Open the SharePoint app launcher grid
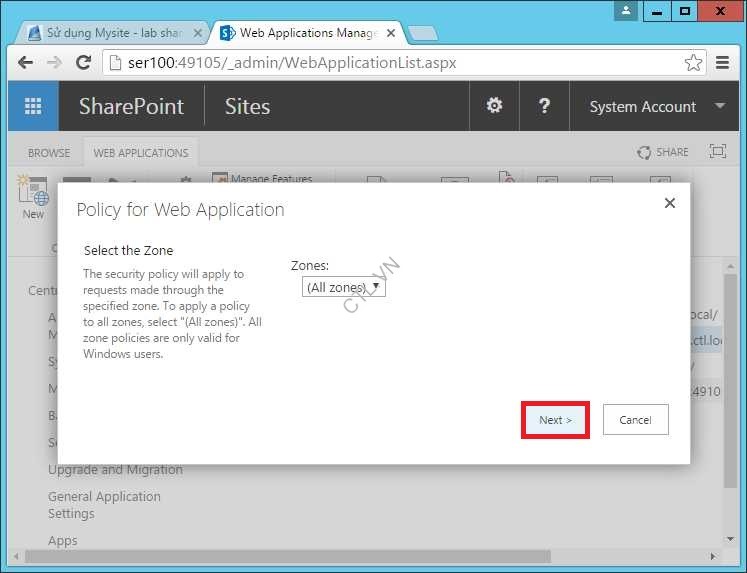Screen dimensions: 747x573 (x=33, y=106)
